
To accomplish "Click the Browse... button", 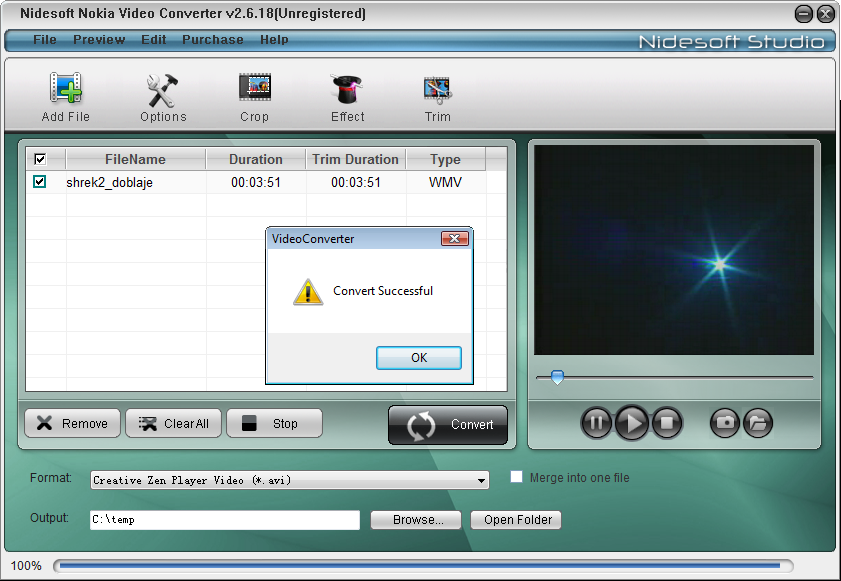I will point(416,520).
